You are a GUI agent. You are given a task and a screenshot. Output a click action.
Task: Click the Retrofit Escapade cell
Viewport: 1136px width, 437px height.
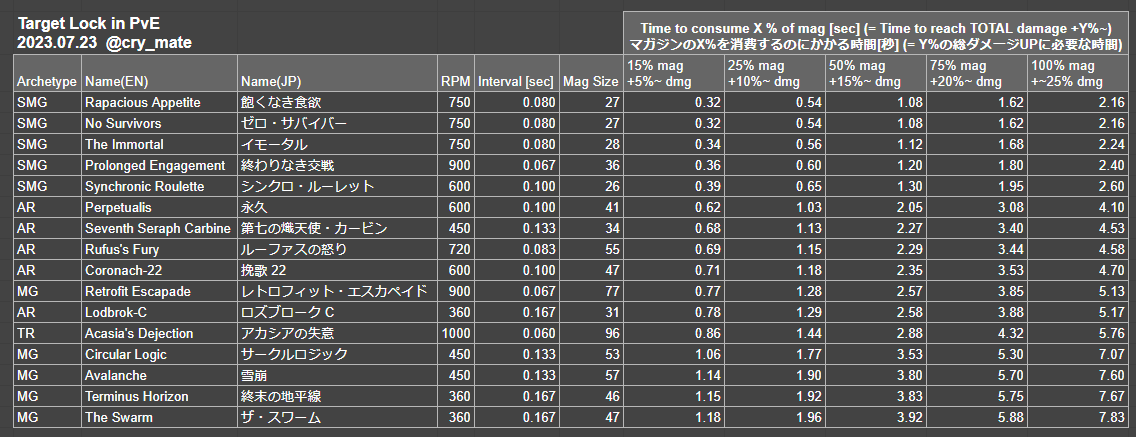(x=138, y=292)
